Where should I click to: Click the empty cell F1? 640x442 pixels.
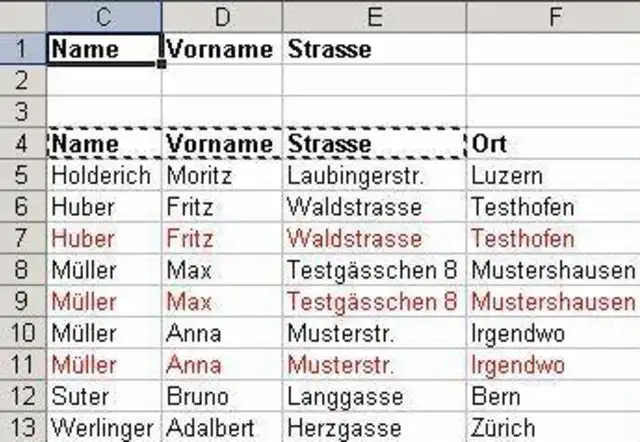[x=552, y=48]
